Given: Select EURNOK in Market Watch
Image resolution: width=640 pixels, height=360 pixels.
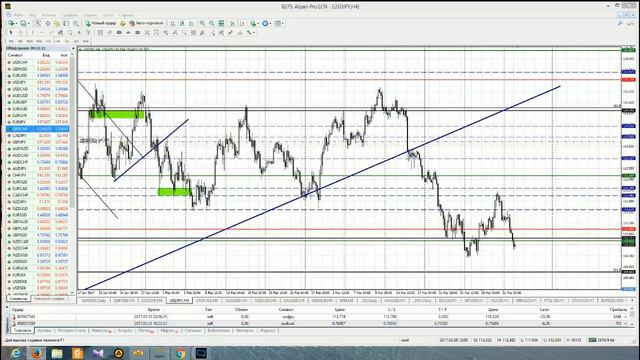Looking at the screenshot, I should pos(38,268).
